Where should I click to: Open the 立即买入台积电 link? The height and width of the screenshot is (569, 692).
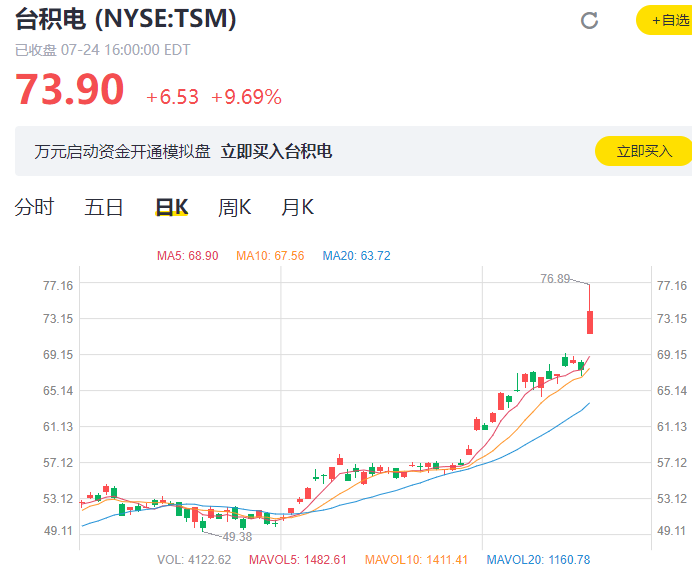coord(276,151)
